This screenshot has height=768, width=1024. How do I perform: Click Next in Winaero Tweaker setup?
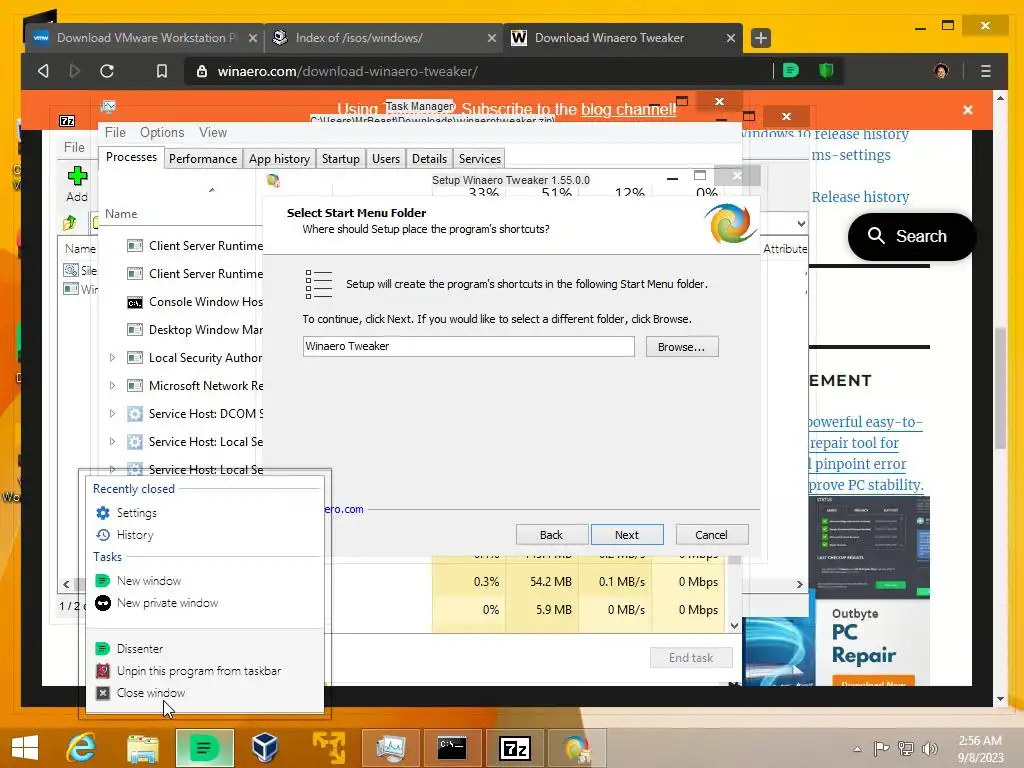[627, 535]
